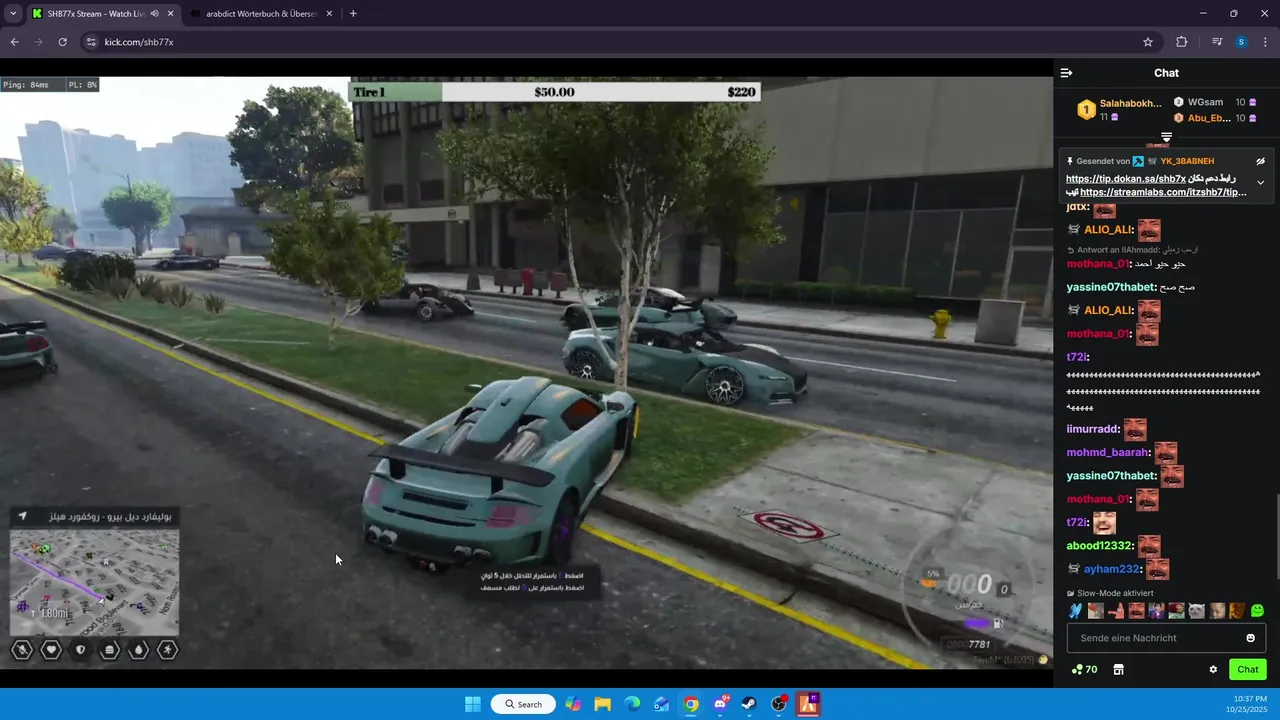The width and height of the screenshot is (1280, 720).
Task: Hide the pinned message with the crossed-eye icon
Action: [x=1260, y=161]
